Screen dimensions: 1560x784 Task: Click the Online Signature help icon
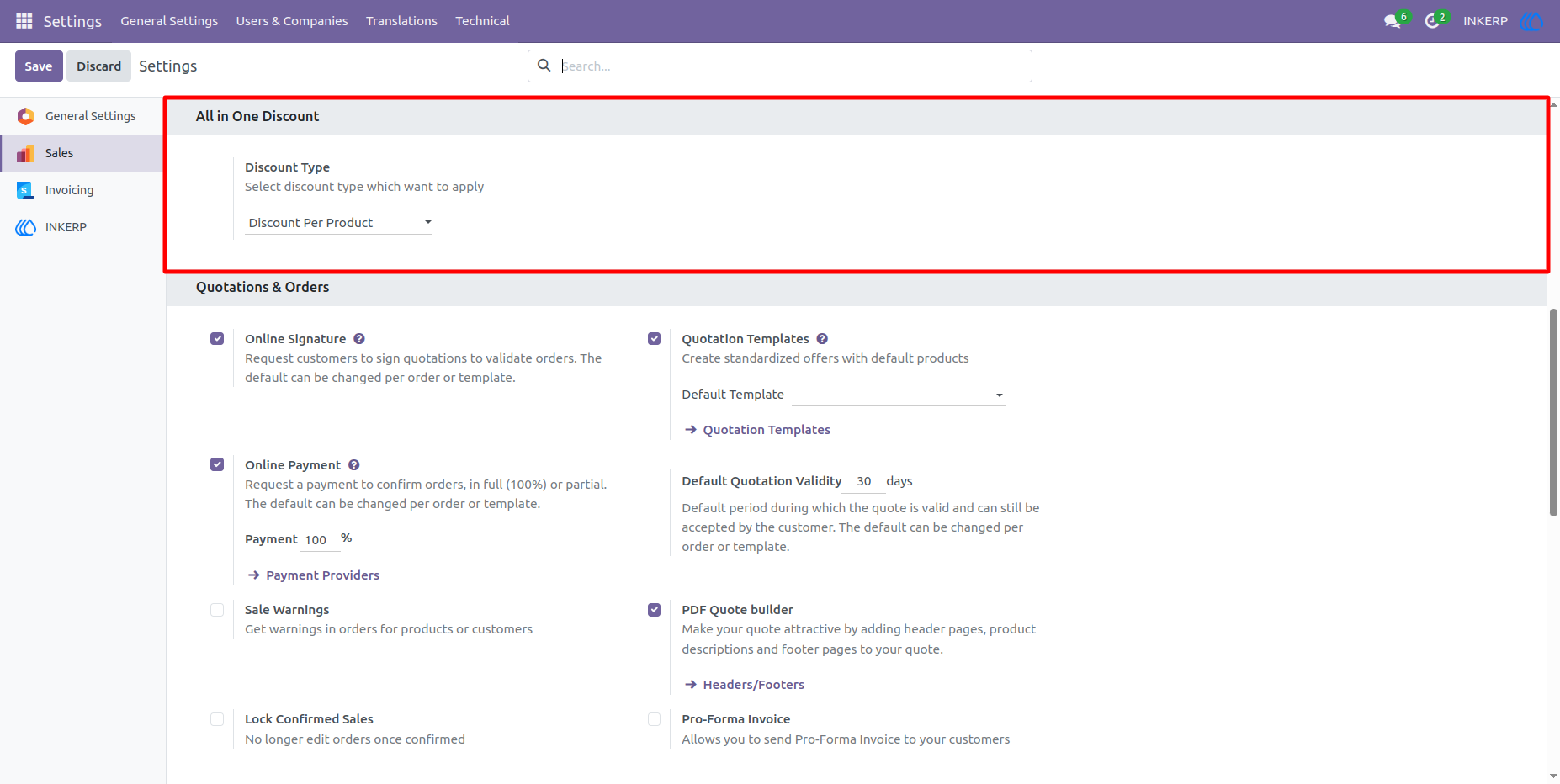coord(359,339)
